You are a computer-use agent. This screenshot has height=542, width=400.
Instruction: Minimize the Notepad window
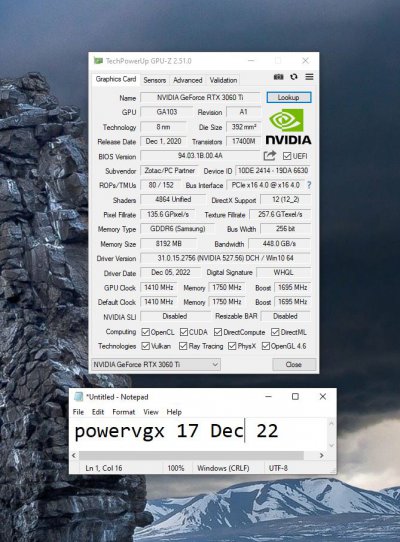click(268, 397)
